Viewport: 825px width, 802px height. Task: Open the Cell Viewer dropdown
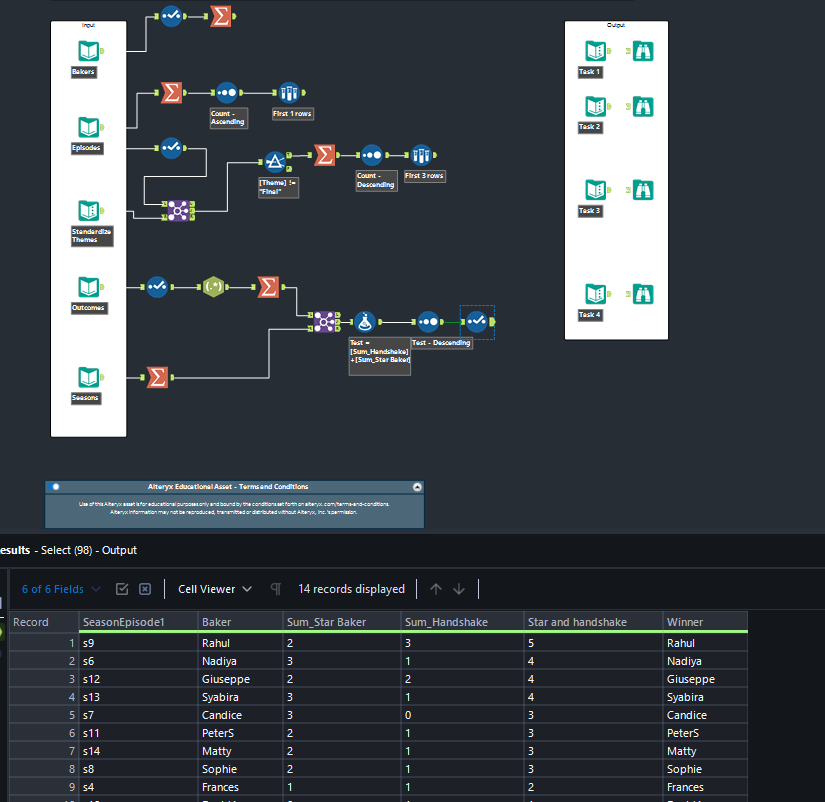coord(210,589)
